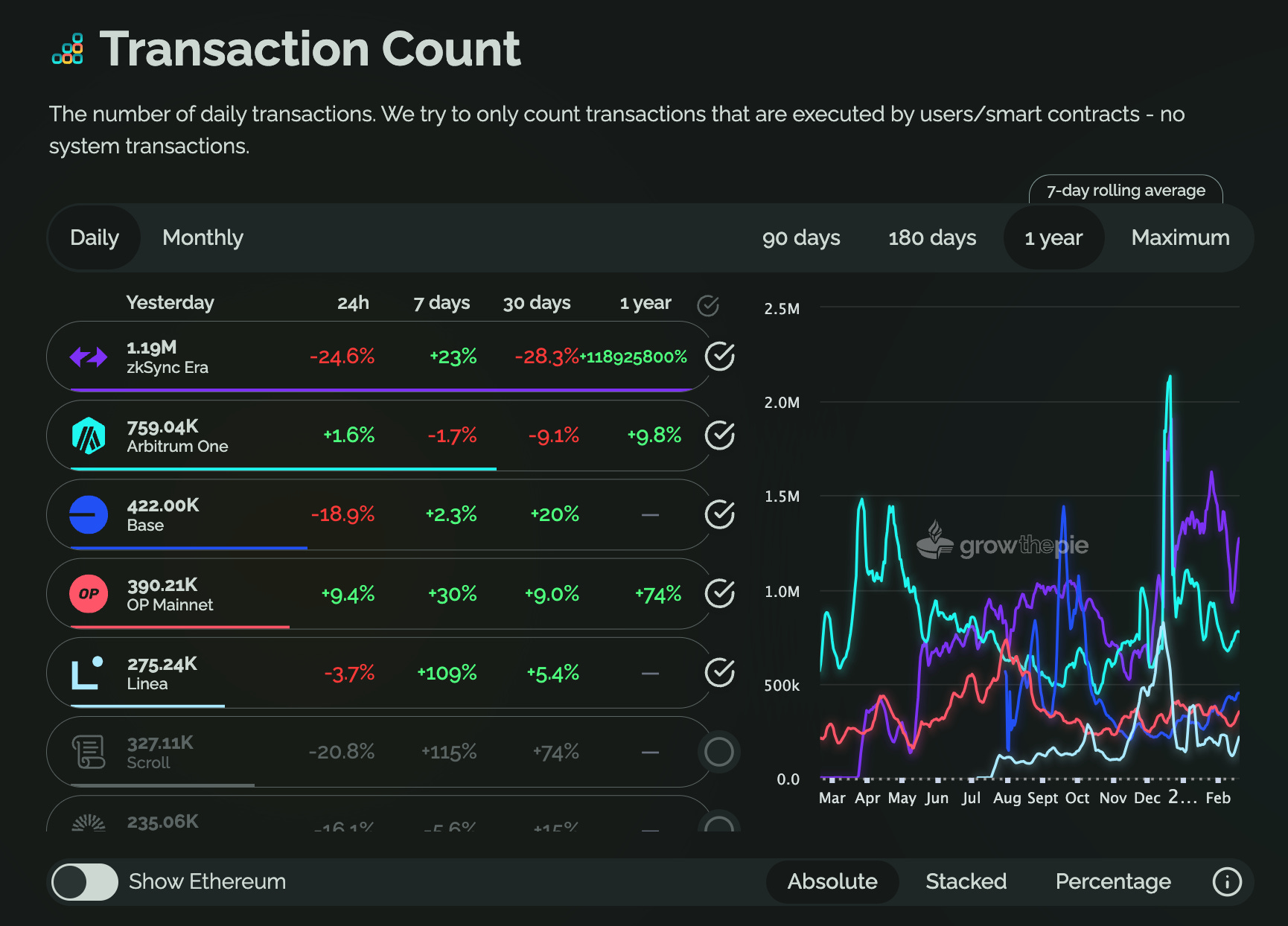This screenshot has height=926, width=1288.
Task: Choose Percentage chart scale
Action: click(1113, 882)
